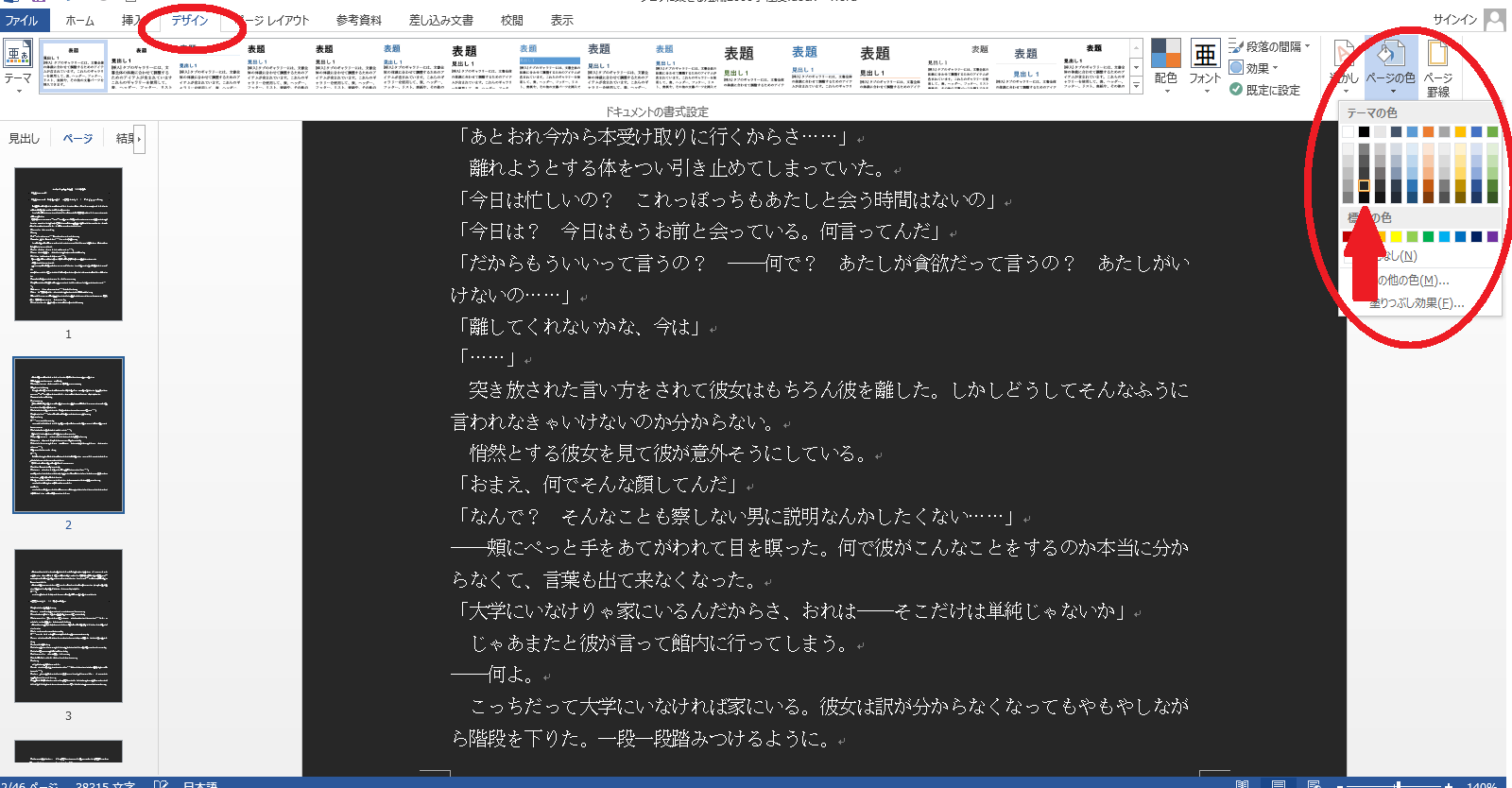
Task: Select page 1 thumbnail in navigation pane
Action: [x=68, y=244]
